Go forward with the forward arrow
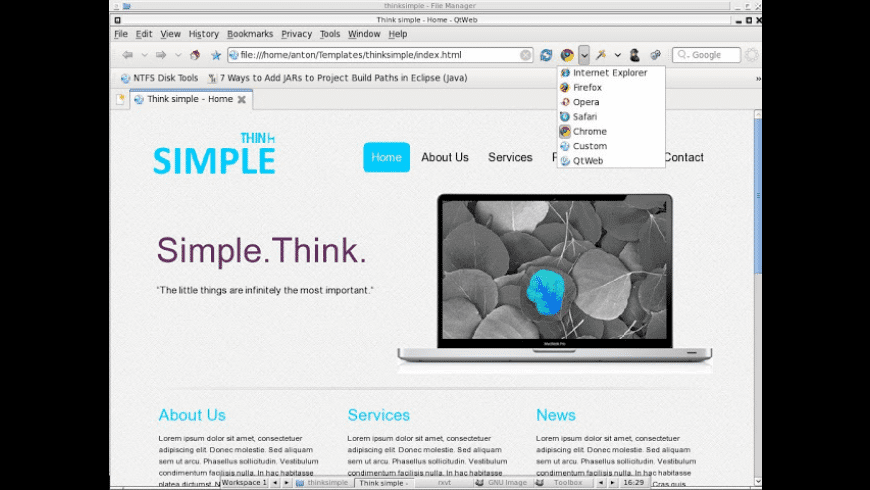This screenshot has height=490, width=870. [x=161, y=55]
